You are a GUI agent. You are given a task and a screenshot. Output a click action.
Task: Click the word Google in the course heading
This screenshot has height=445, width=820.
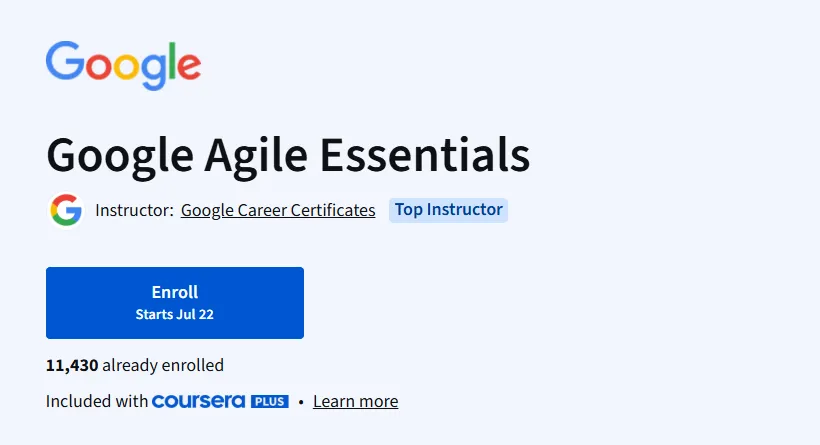pyautogui.click(x=120, y=156)
